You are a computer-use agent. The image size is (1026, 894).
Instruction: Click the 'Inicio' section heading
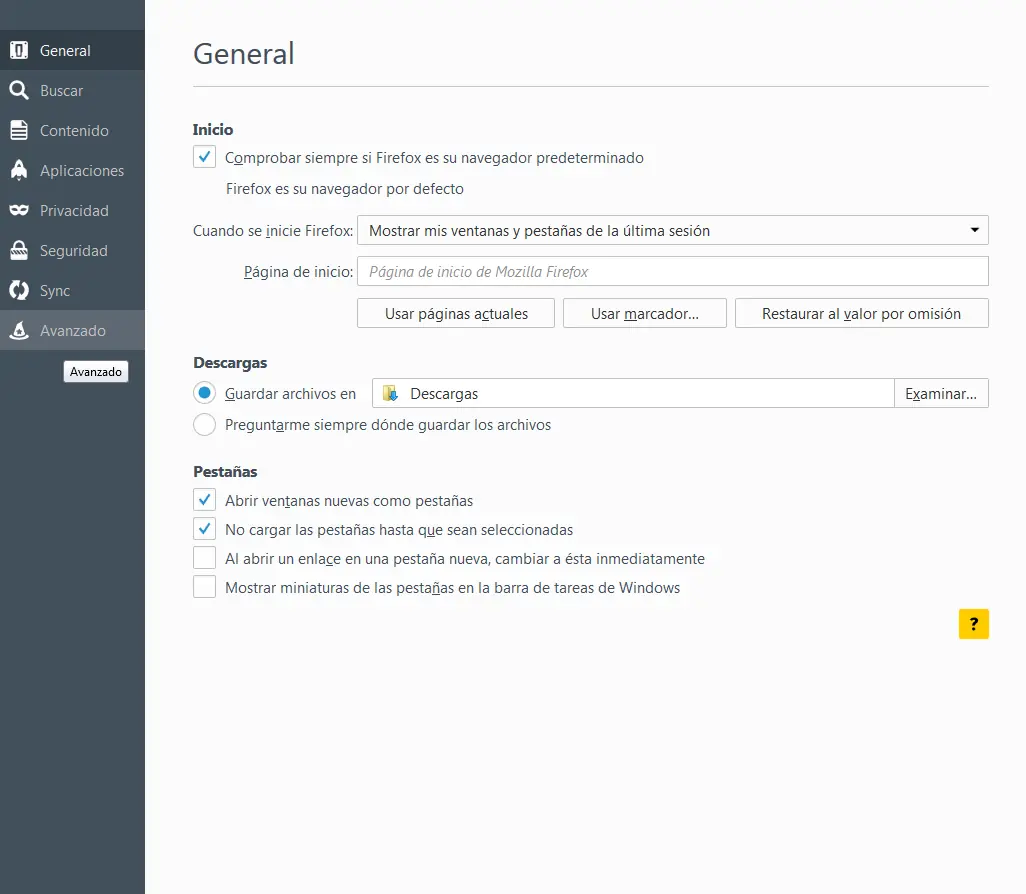(x=213, y=130)
